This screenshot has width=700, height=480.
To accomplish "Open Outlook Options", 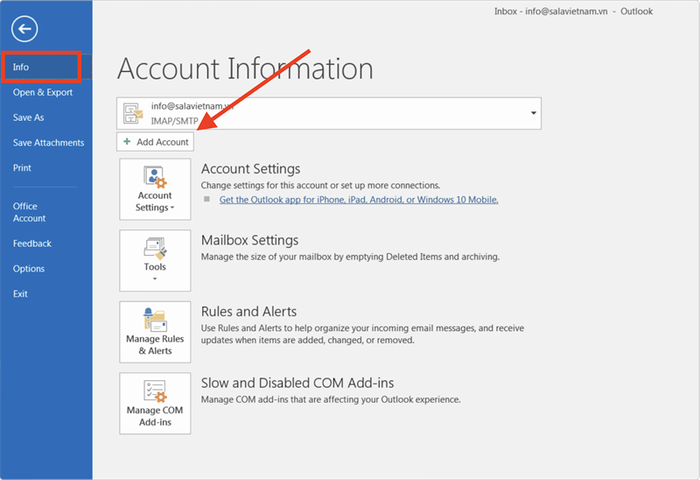I will (x=29, y=269).
